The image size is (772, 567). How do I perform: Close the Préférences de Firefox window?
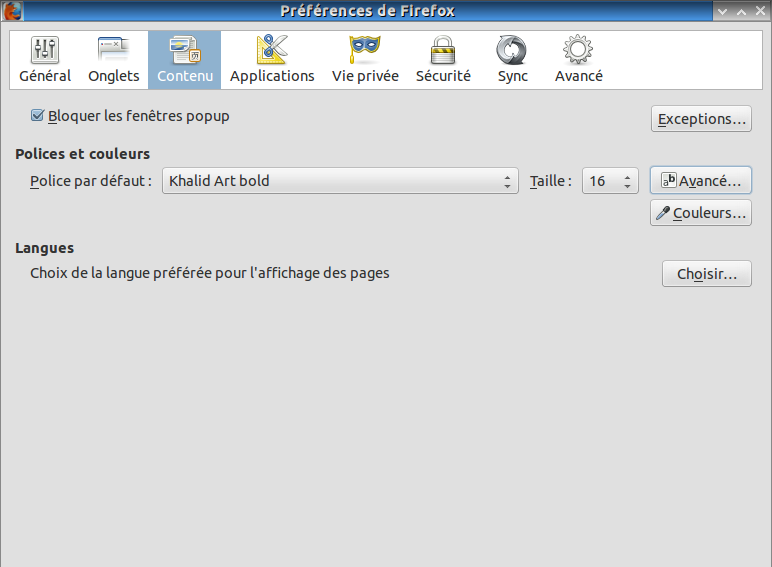(x=760, y=11)
